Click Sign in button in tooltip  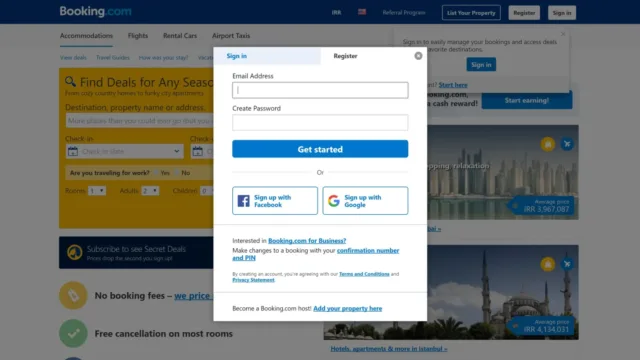481,64
